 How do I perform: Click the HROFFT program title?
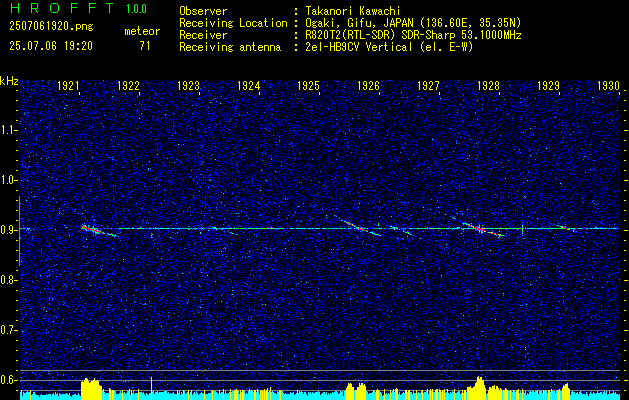(x=62, y=8)
